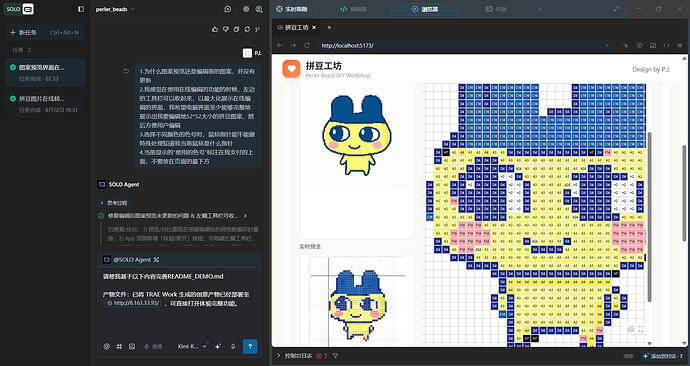Click the element picker cursor icon
The height and width of the screenshot is (366, 690).
[626, 45]
